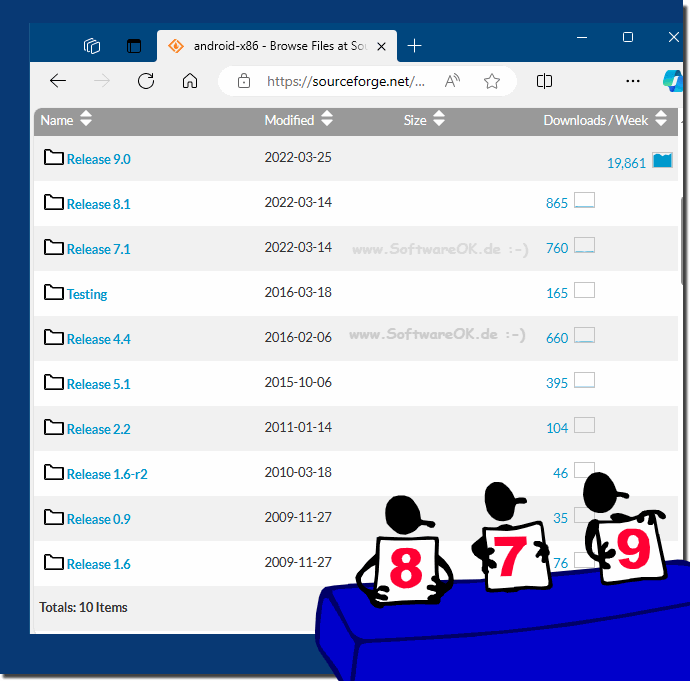The image size is (690, 681).
Task: Click folder icon for Release 8.1
Action: click(x=54, y=202)
